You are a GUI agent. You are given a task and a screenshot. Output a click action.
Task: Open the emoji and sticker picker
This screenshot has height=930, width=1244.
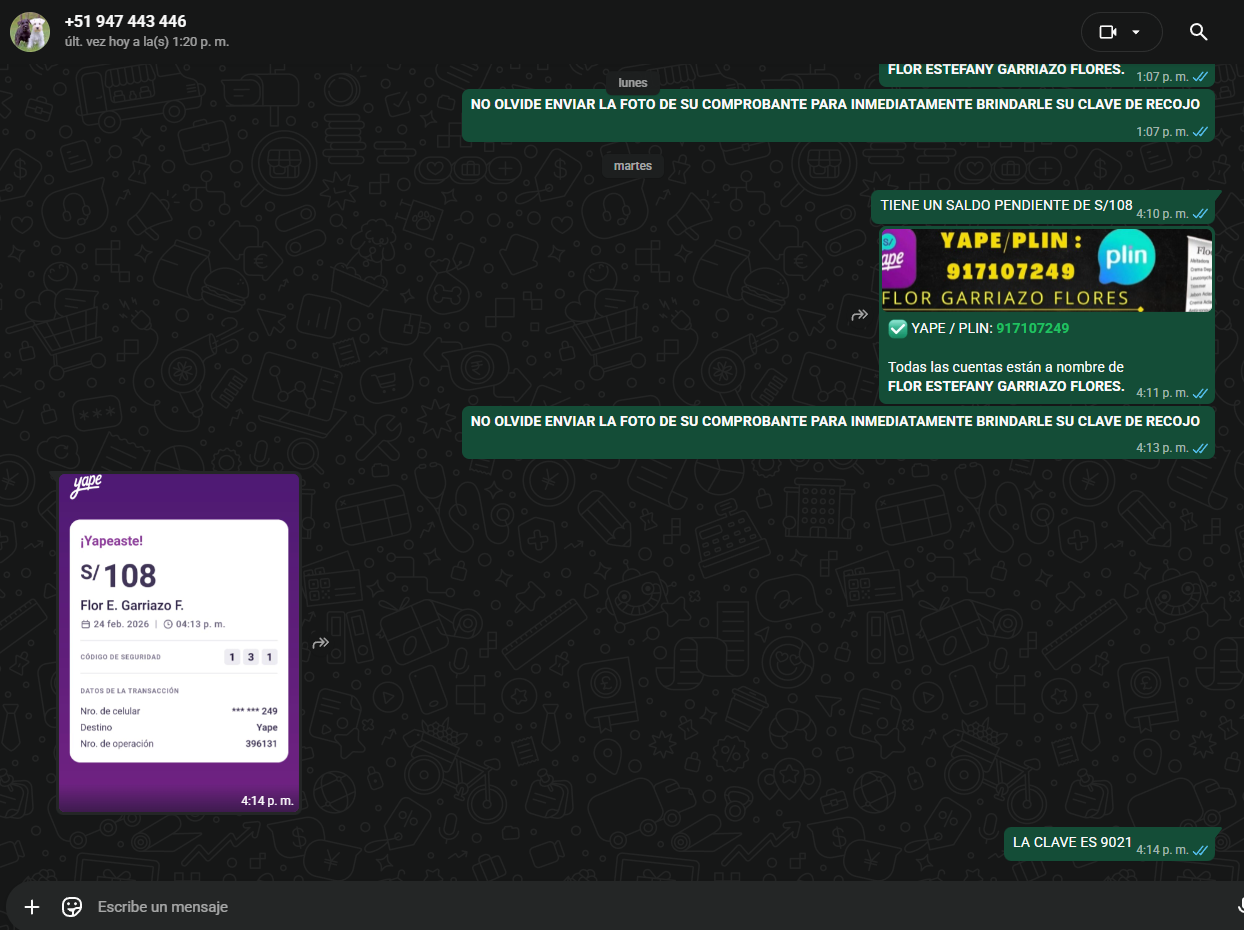pyautogui.click(x=72, y=907)
